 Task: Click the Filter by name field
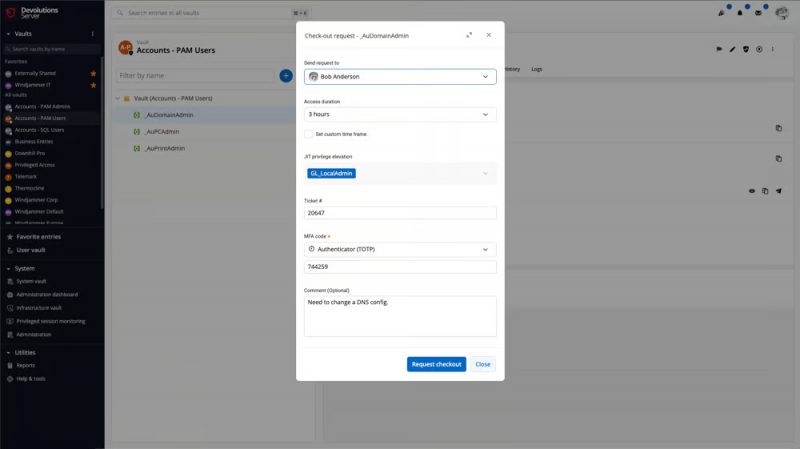[196, 76]
